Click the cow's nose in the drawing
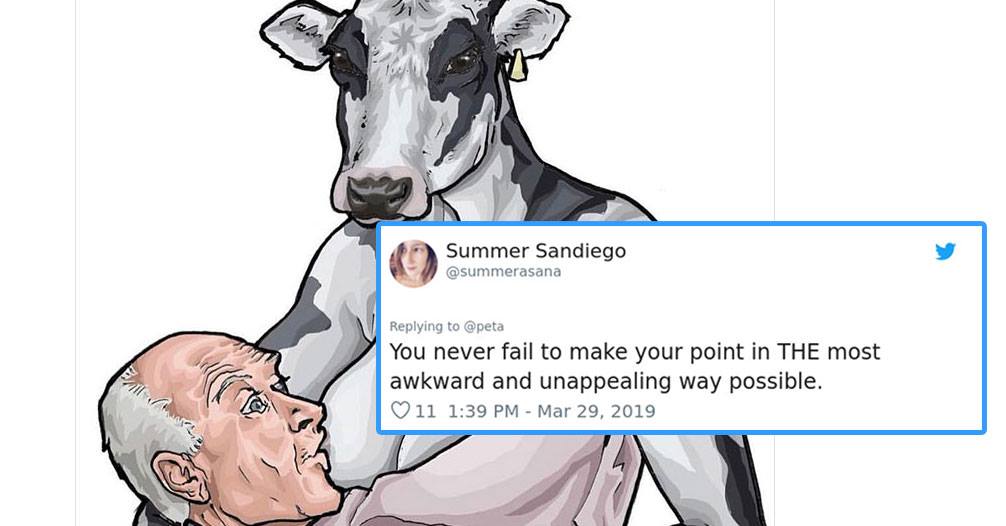The width and height of the screenshot is (1006, 526). coord(379,194)
